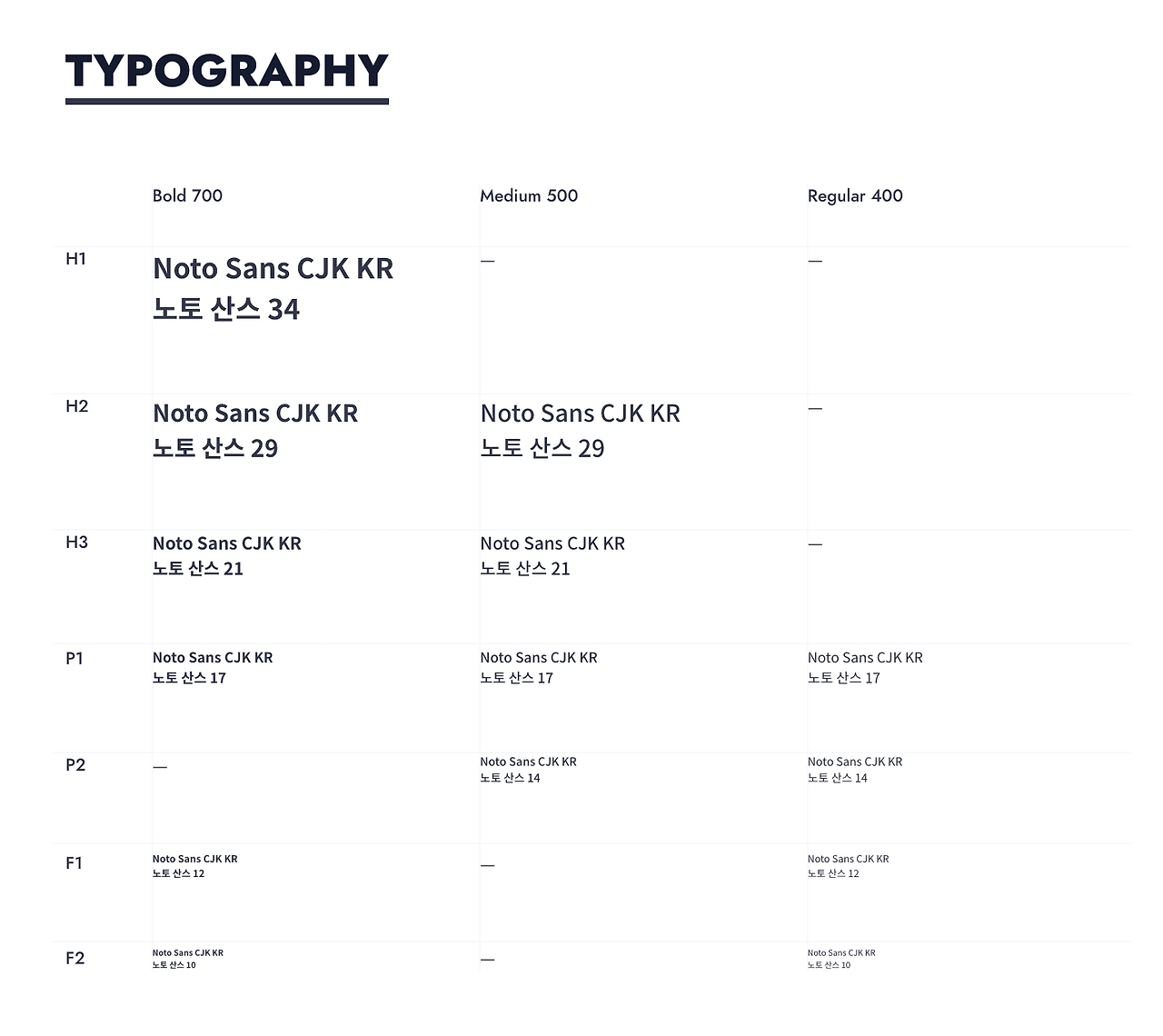This screenshot has width=1163, height=1036.
Task: Click the F1 row label
Action: [75, 862]
